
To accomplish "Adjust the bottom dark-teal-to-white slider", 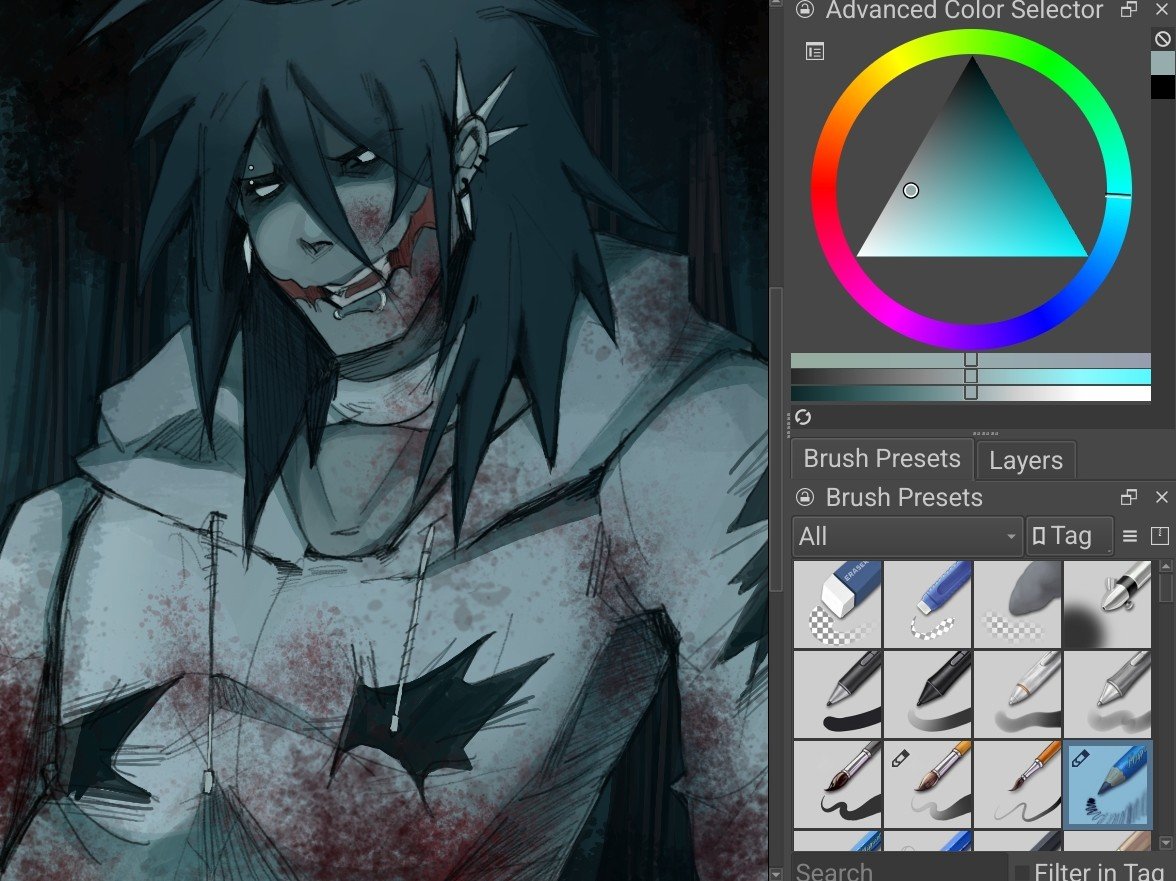I will coord(970,393).
